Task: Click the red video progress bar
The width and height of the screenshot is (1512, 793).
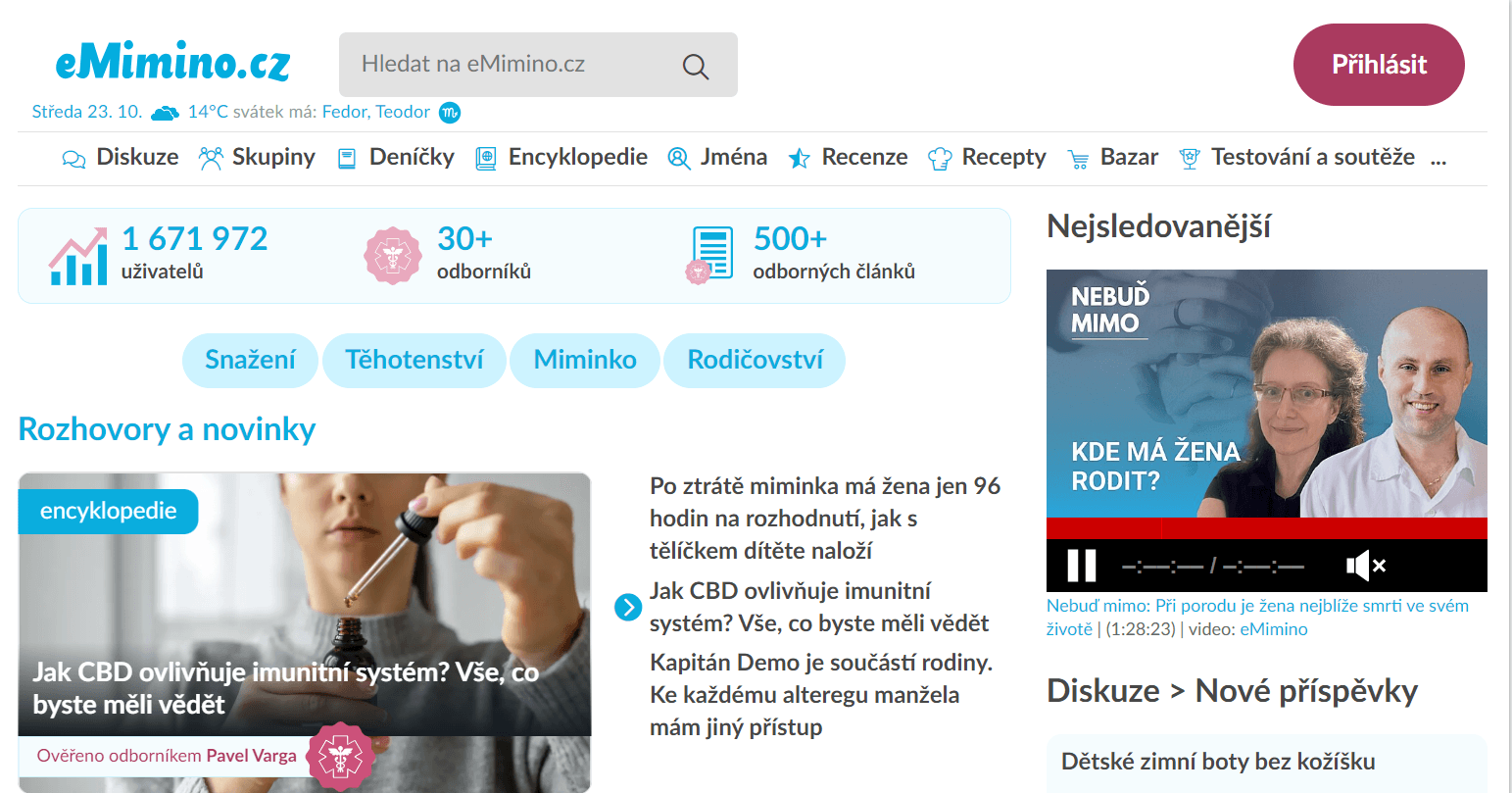Action: pyautogui.click(x=1267, y=528)
